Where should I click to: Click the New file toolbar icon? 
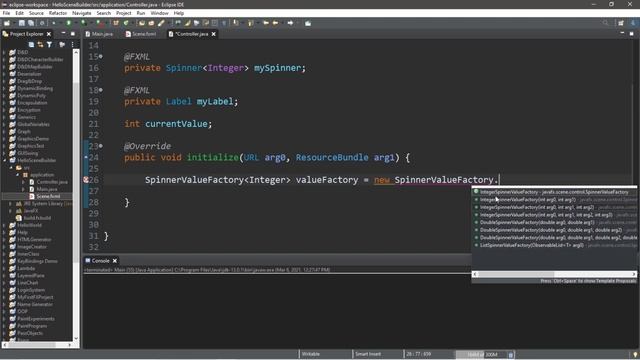(x=7, y=23)
